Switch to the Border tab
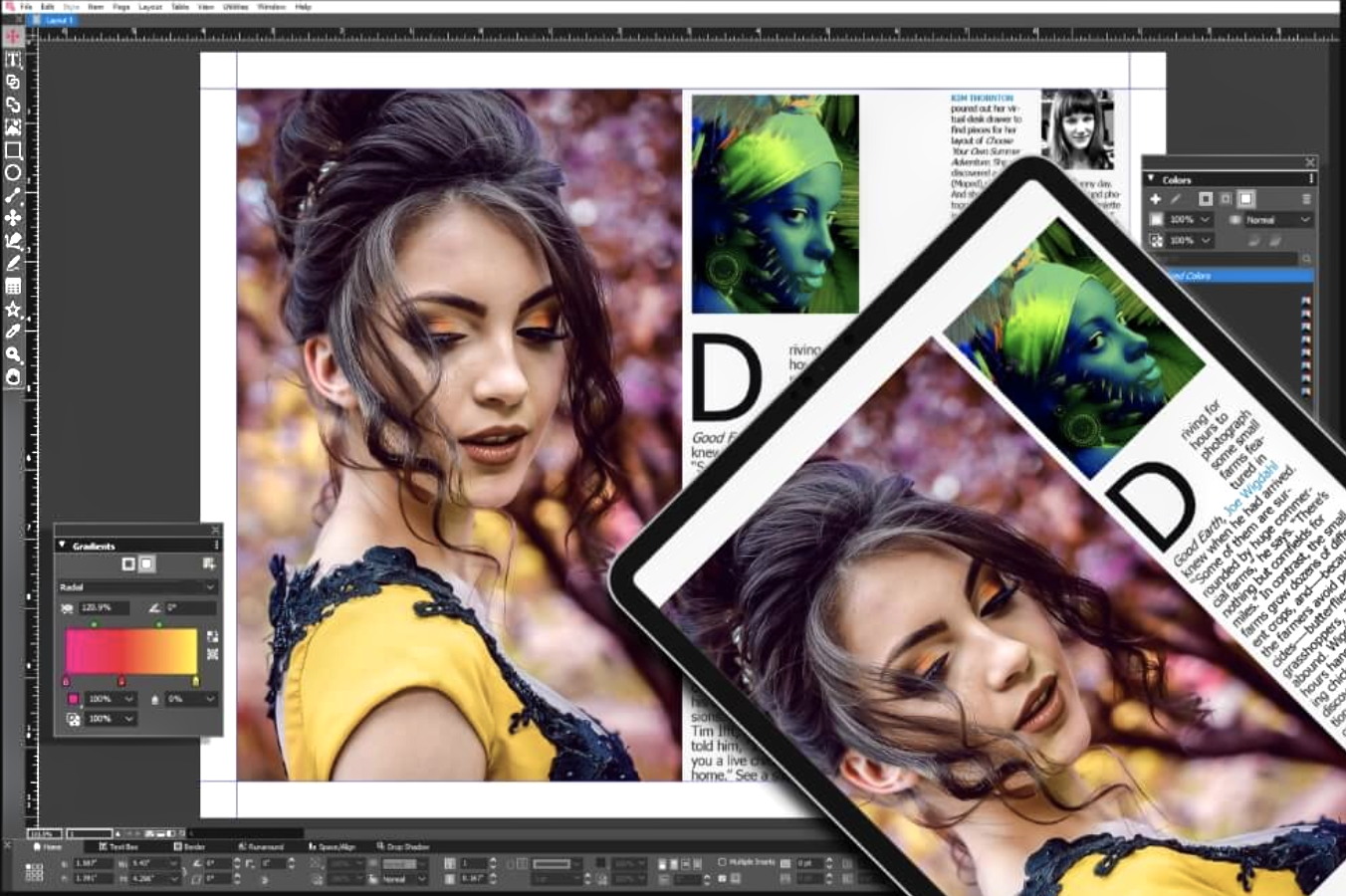1346x896 pixels. pyautogui.click(x=189, y=847)
